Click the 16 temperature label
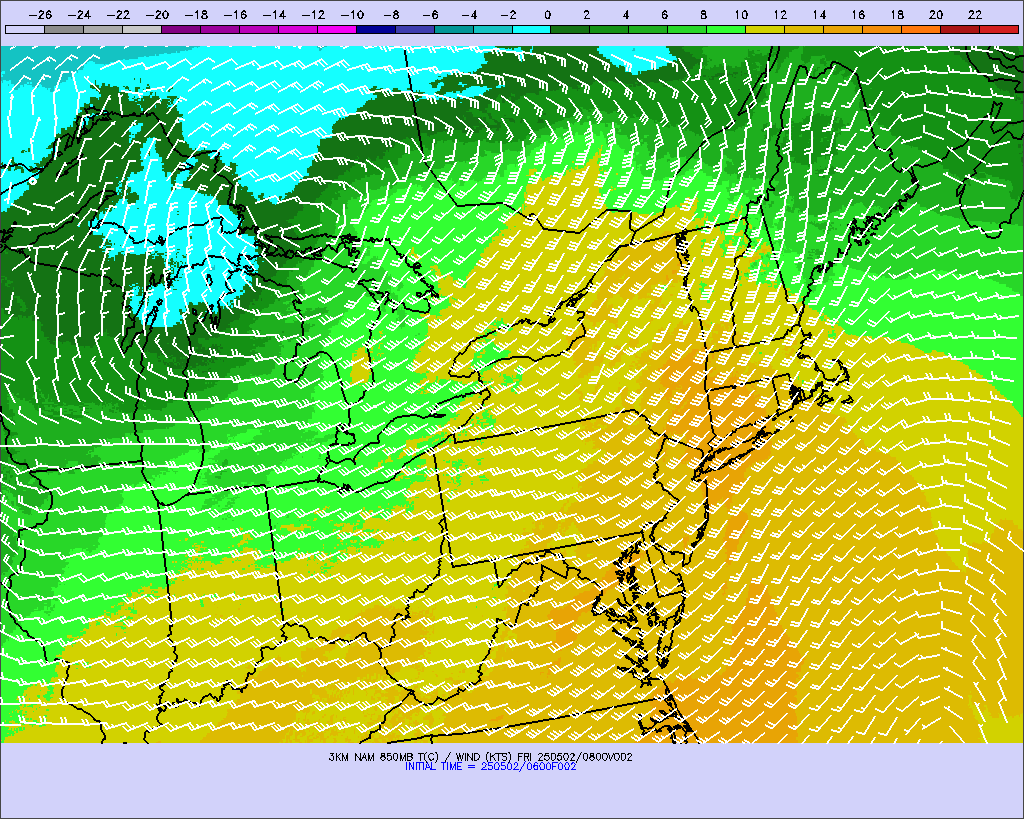1024x819 pixels. (x=858, y=15)
